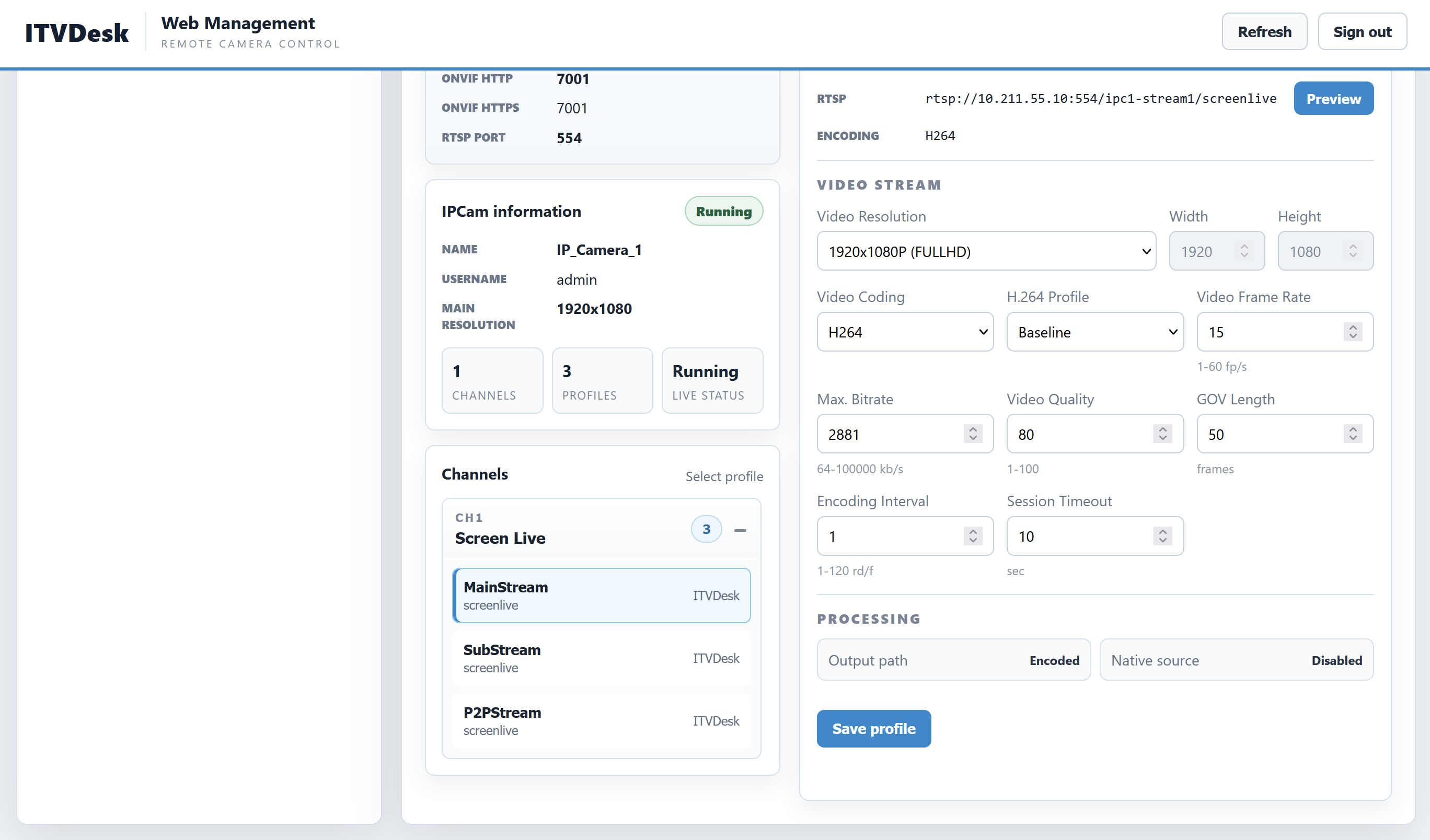Select the MainStream profile
This screenshot has width=1430, height=840.
[x=602, y=596]
